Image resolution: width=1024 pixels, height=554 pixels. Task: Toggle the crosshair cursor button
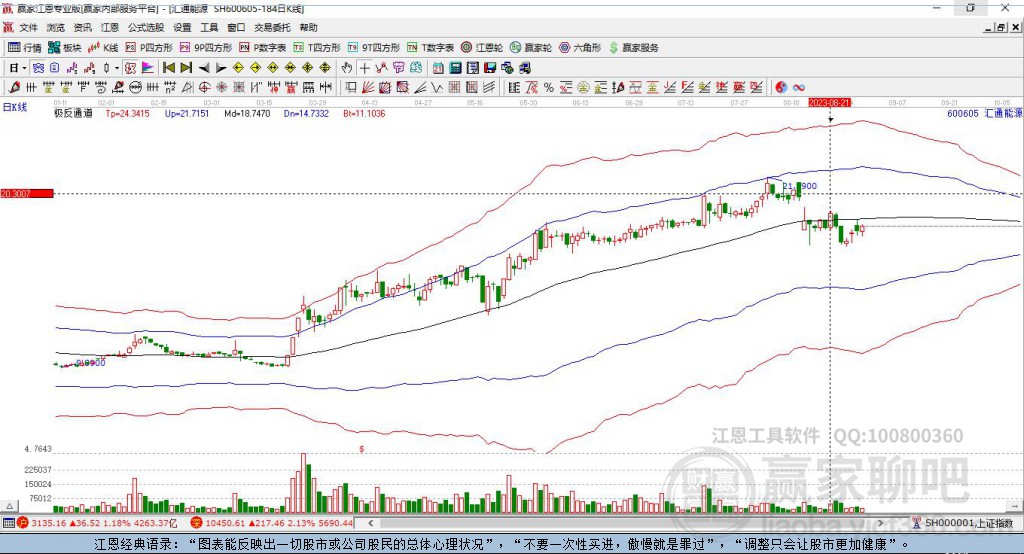pos(364,68)
